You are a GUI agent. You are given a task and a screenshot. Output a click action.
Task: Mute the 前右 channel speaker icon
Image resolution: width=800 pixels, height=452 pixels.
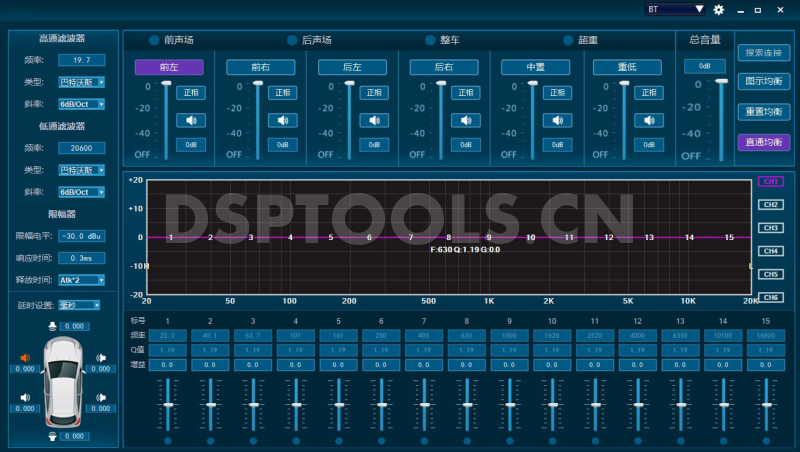(x=283, y=120)
